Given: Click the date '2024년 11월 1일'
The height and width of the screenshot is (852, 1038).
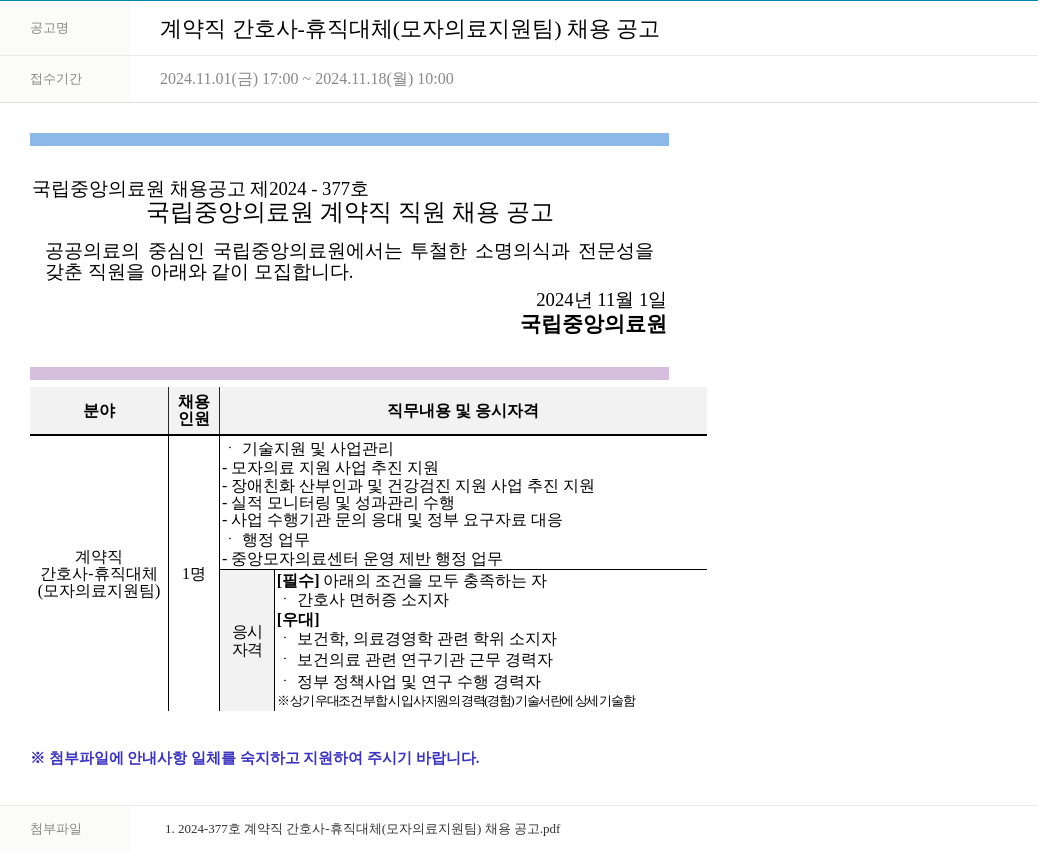Looking at the screenshot, I should pyautogui.click(x=600, y=300).
